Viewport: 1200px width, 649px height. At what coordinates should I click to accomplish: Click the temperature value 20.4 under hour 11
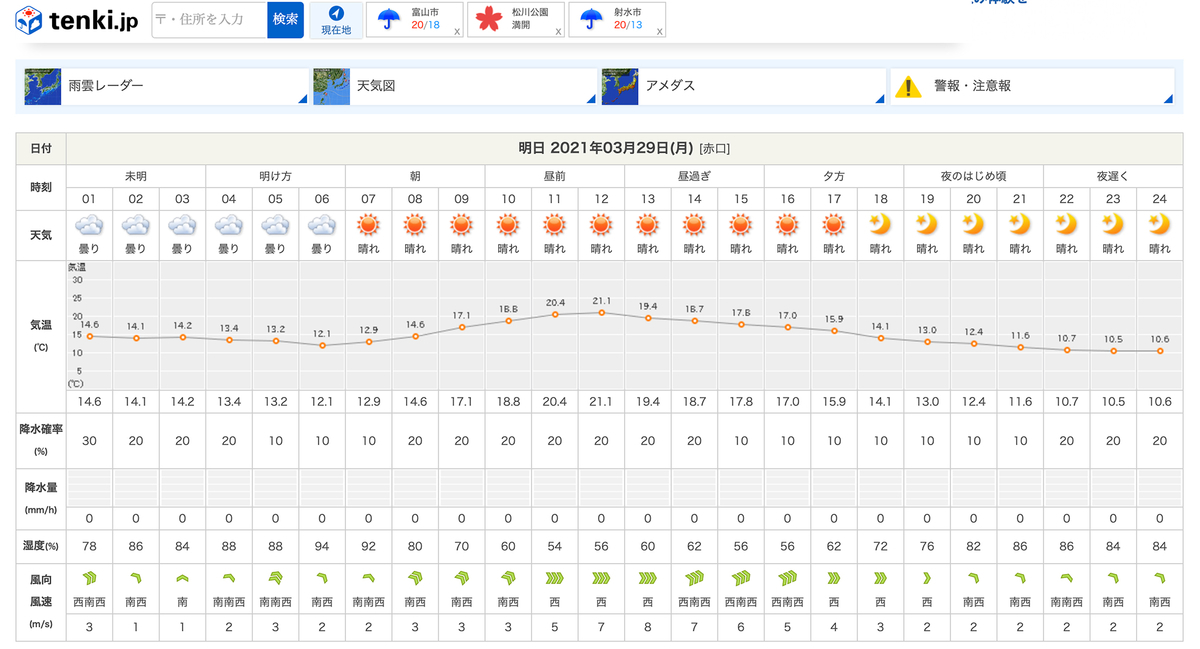tap(555, 402)
